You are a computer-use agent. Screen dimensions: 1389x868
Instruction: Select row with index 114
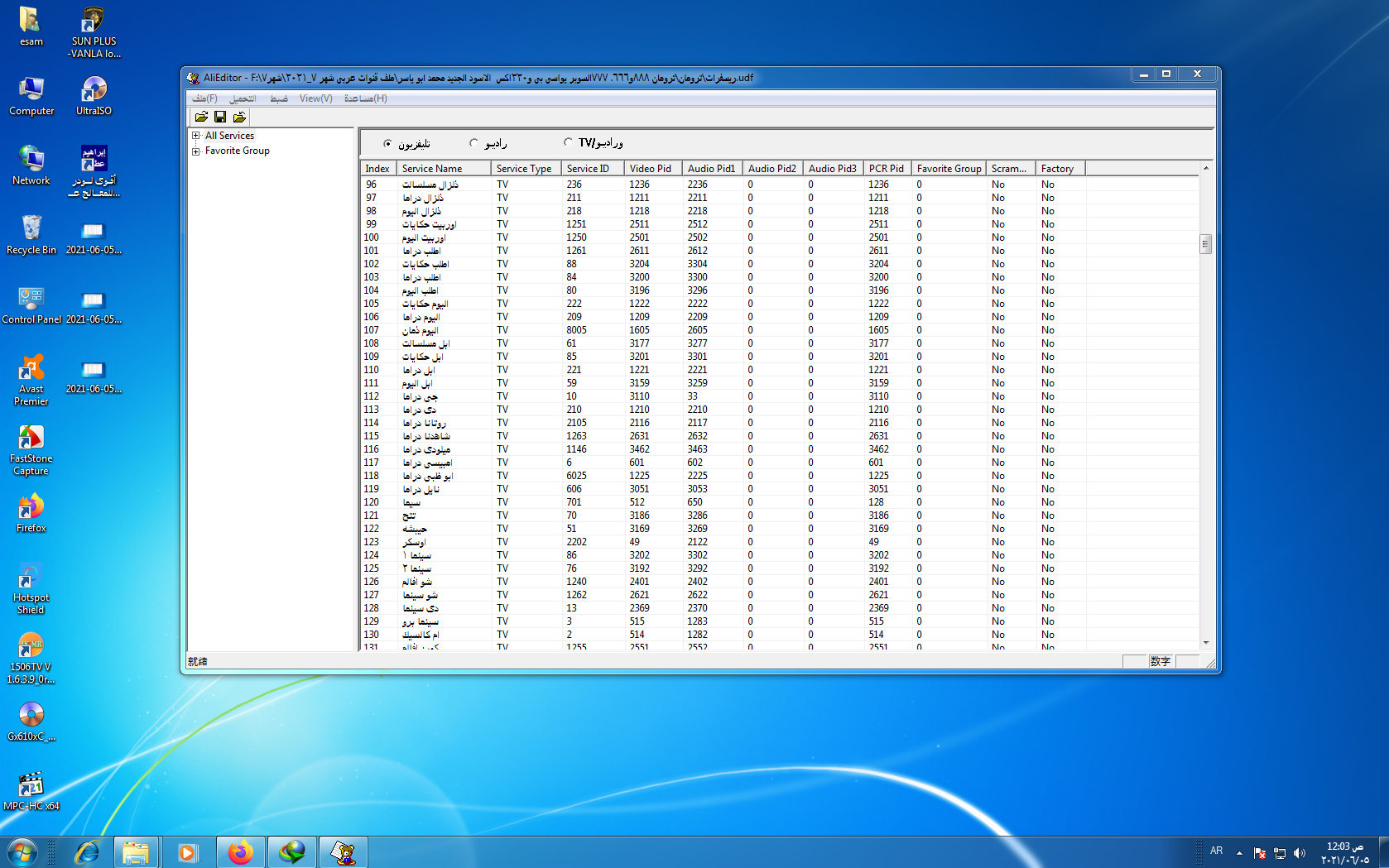780,423
